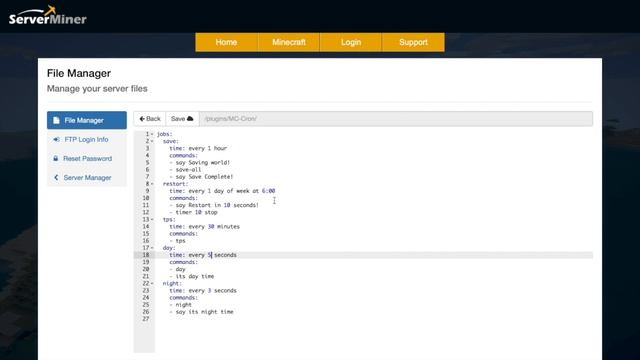Save the file with Save button
The height and width of the screenshot is (360, 640).
[x=182, y=119]
